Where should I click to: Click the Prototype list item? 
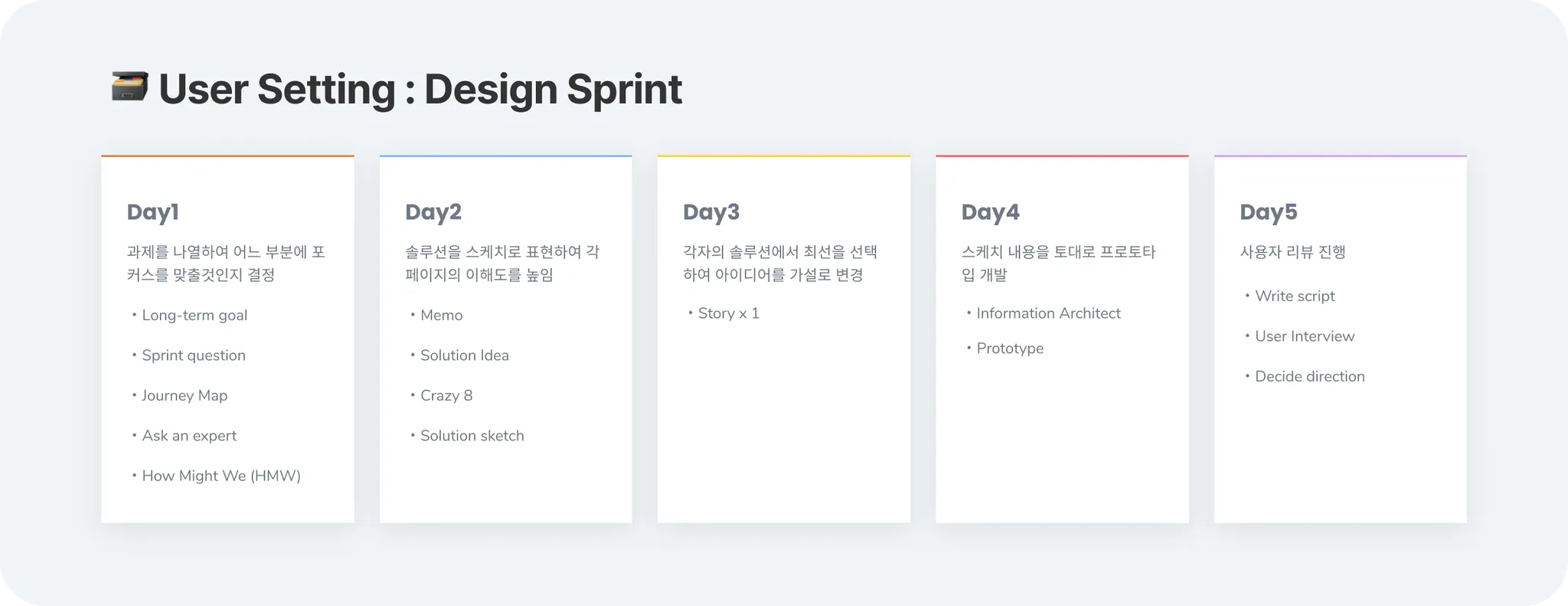tap(1010, 349)
